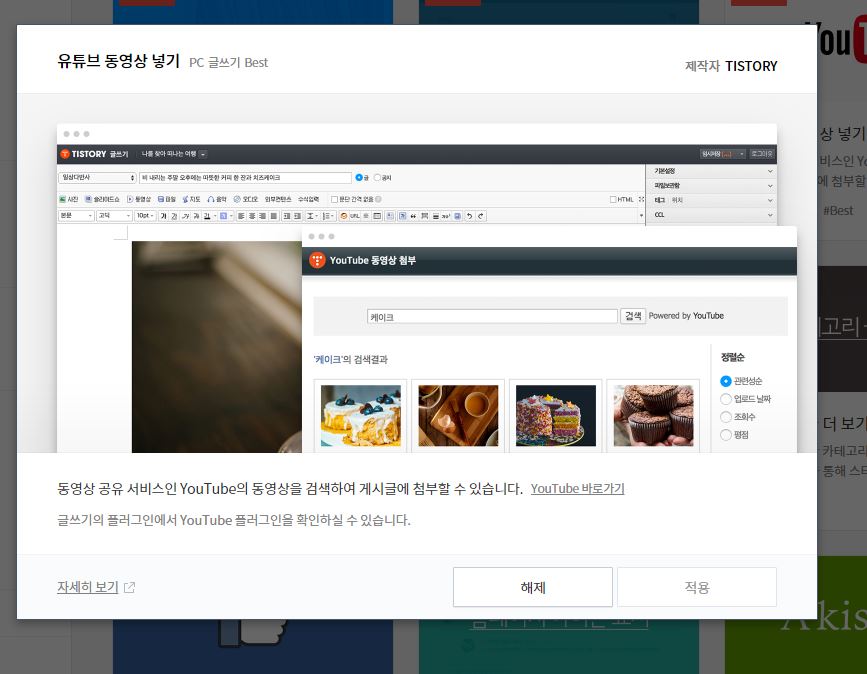The width and height of the screenshot is (867, 674).
Task: Select the coffee cup video thumbnail
Action: [458, 416]
